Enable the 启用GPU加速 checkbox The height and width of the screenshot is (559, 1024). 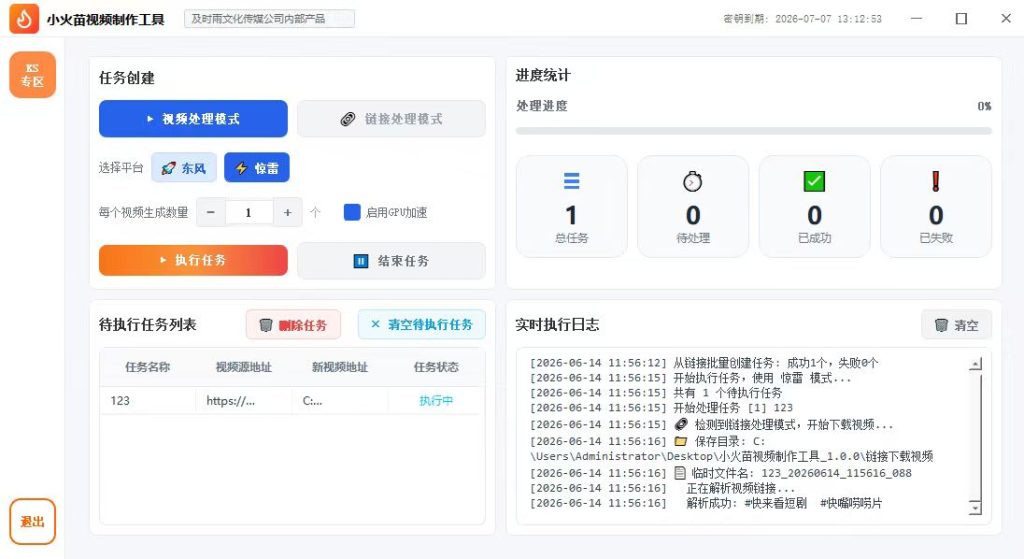(352, 212)
